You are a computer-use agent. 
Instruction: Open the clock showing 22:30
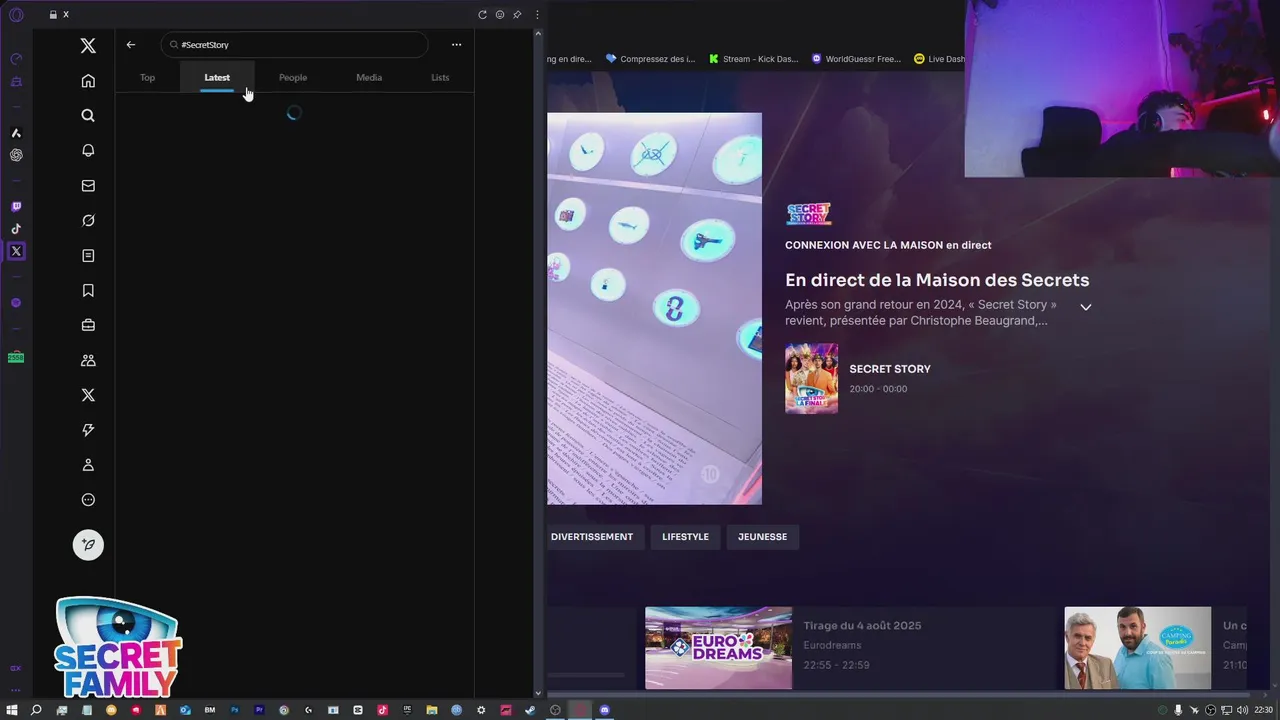tap(1264, 710)
